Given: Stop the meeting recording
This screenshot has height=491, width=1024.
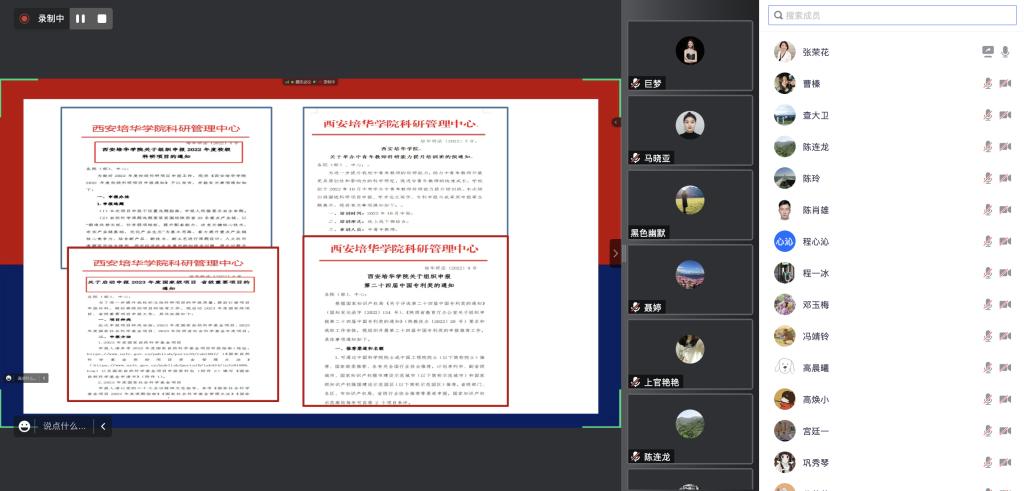Looking at the screenshot, I should tap(102, 18).
